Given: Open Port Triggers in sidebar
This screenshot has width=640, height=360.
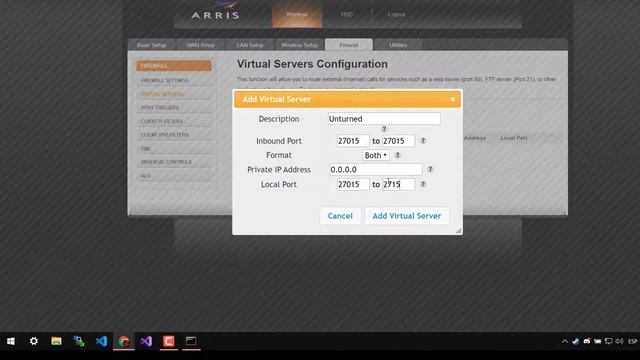Looking at the screenshot, I should point(174,108).
